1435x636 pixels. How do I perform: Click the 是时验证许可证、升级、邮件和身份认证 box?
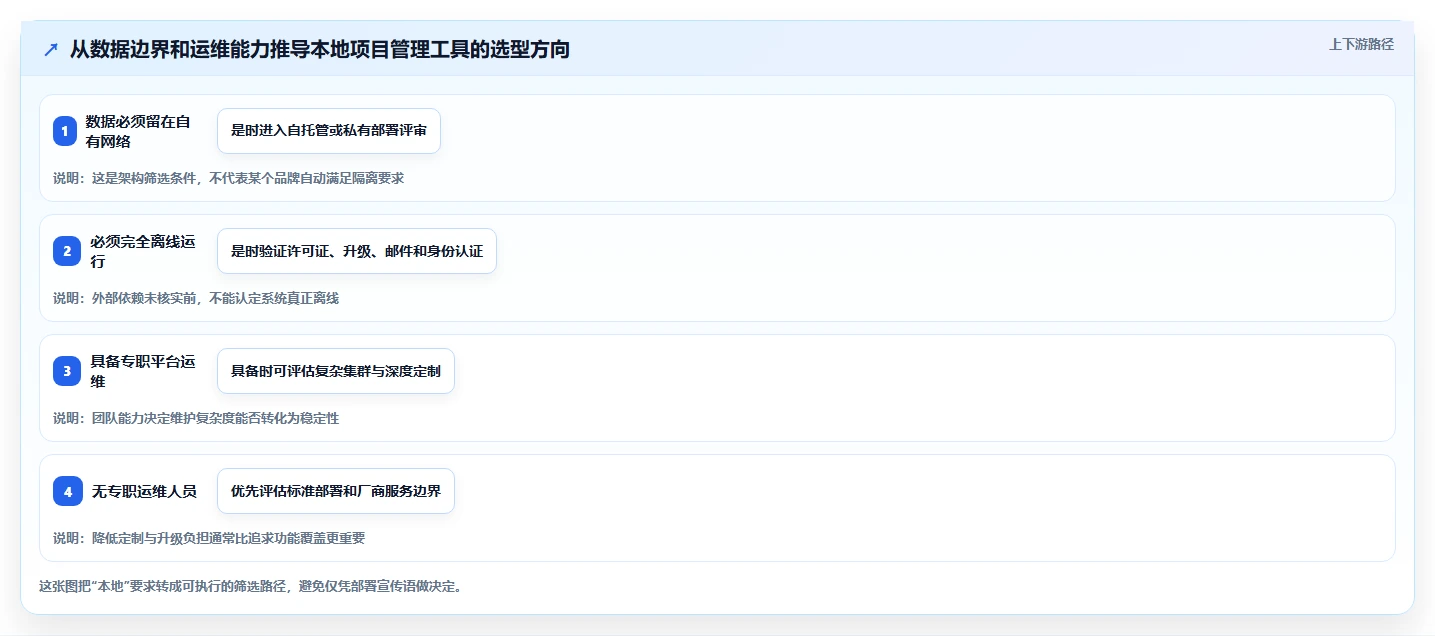point(357,251)
